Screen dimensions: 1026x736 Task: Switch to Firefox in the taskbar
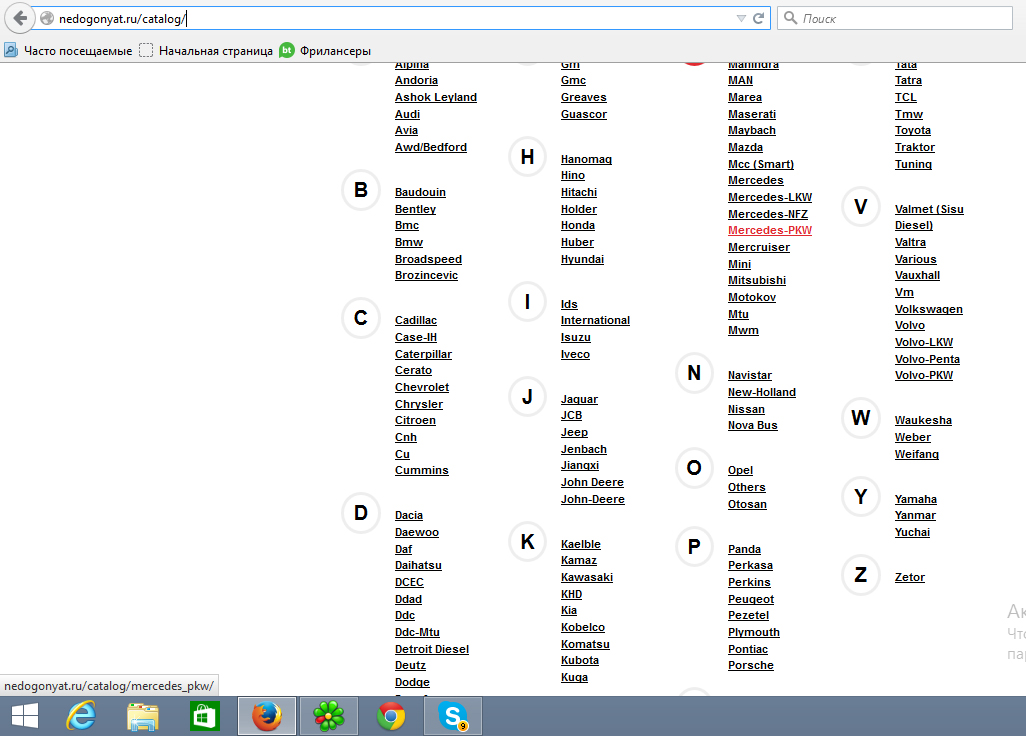[267, 716]
